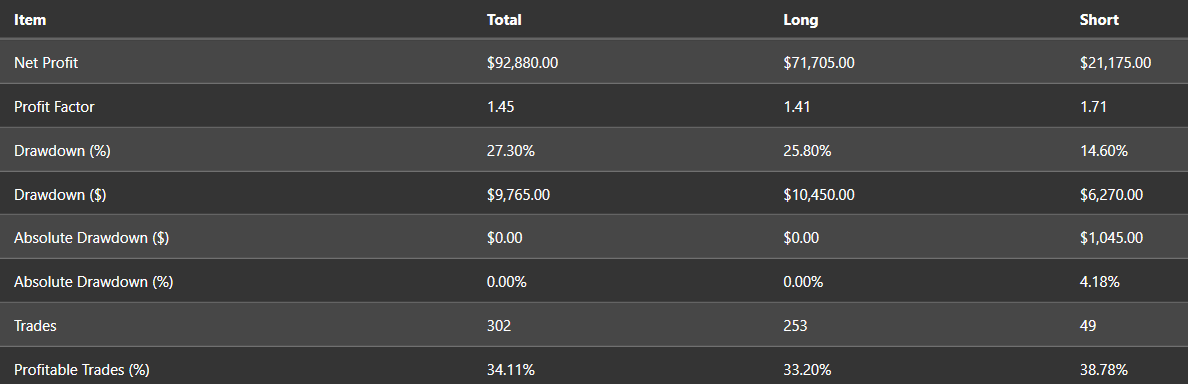Click total drawdown percent 27.30%
The height and width of the screenshot is (384, 1188).
(x=511, y=151)
